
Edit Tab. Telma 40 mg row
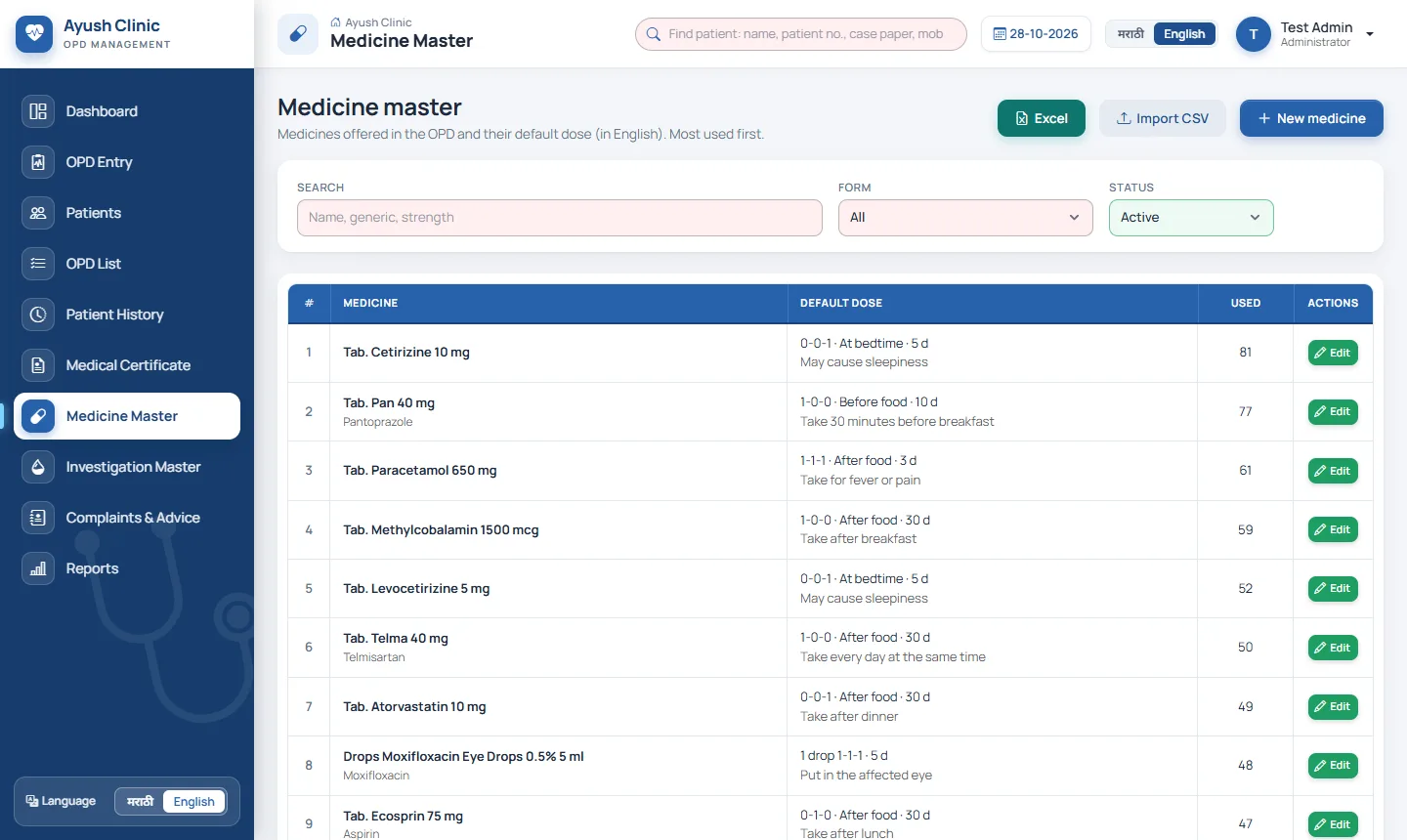pyautogui.click(x=1333, y=648)
